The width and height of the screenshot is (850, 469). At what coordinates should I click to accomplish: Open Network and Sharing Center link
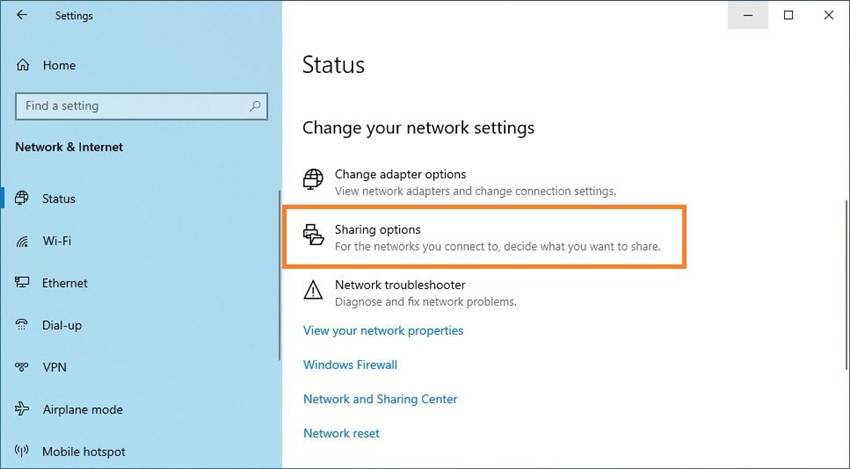pos(380,399)
